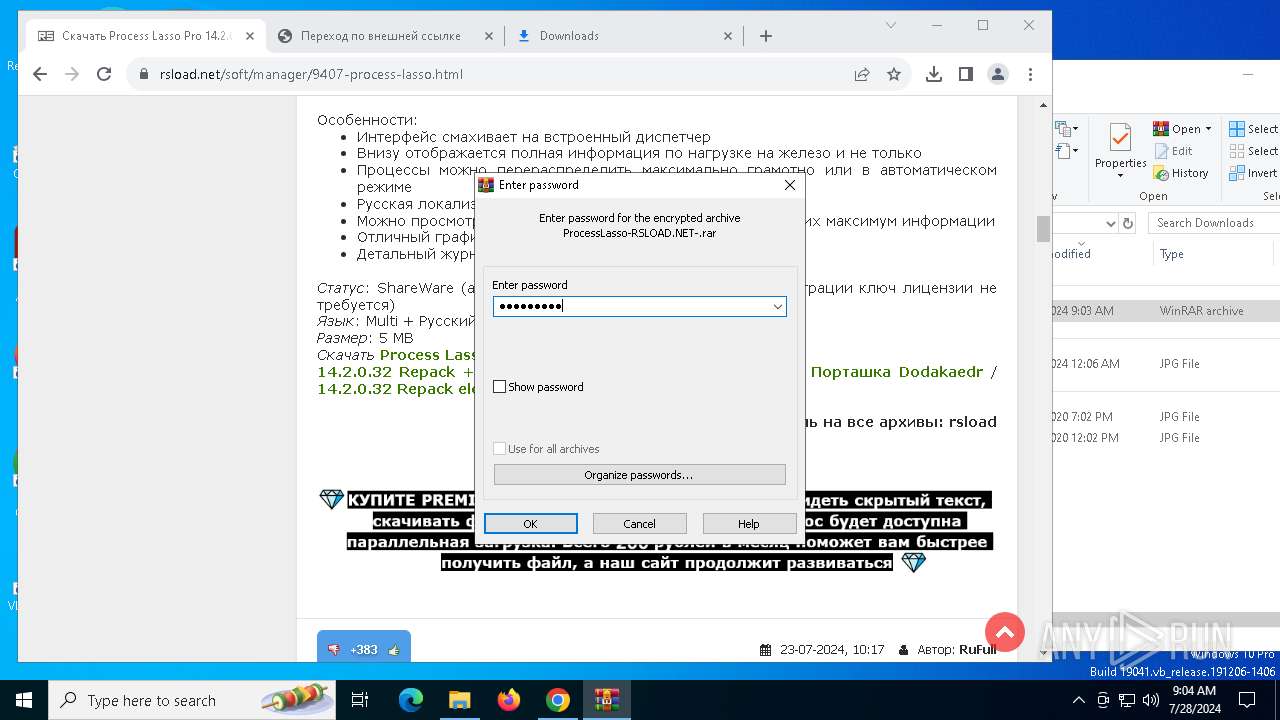
Task: Click Invert selection in Explorer ribbon
Action: (x=1254, y=173)
